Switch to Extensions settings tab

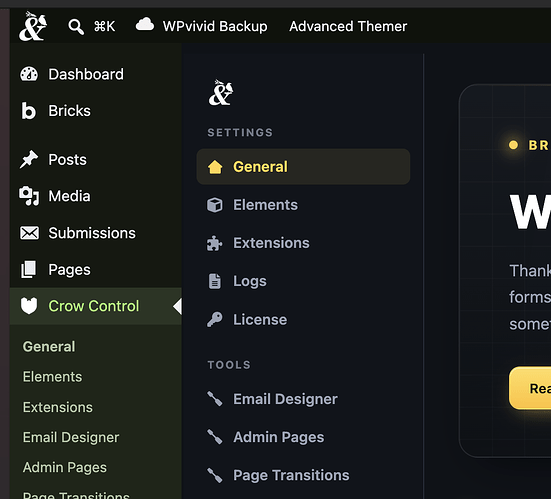pyautogui.click(x=271, y=243)
